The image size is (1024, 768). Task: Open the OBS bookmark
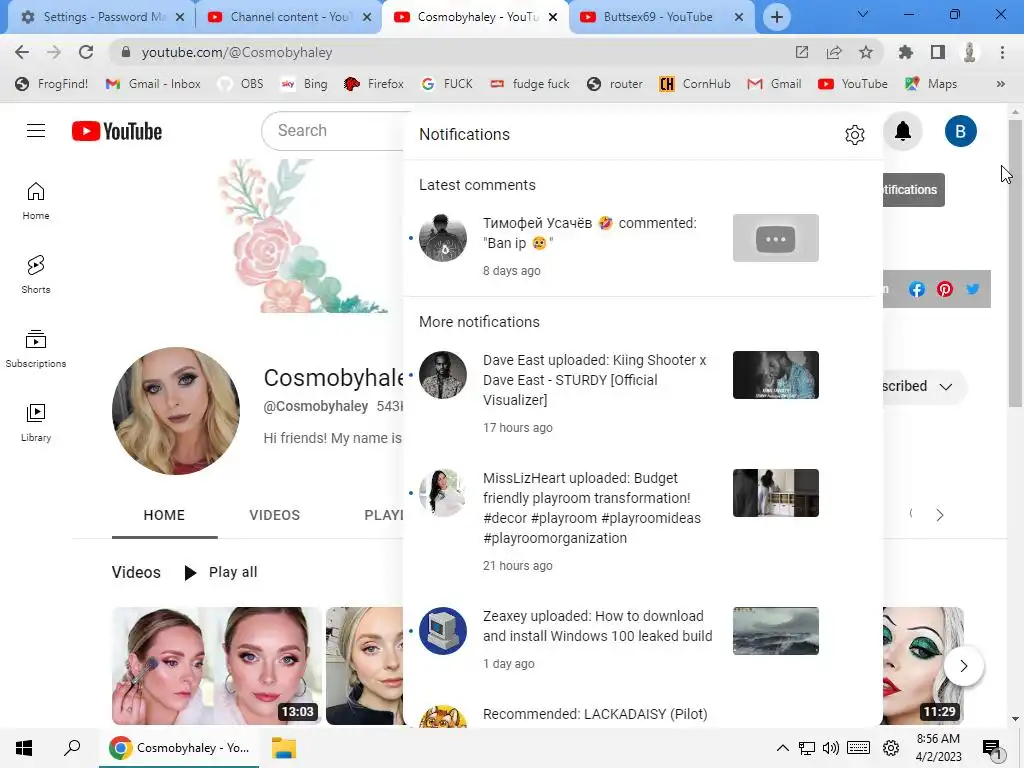click(x=241, y=84)
